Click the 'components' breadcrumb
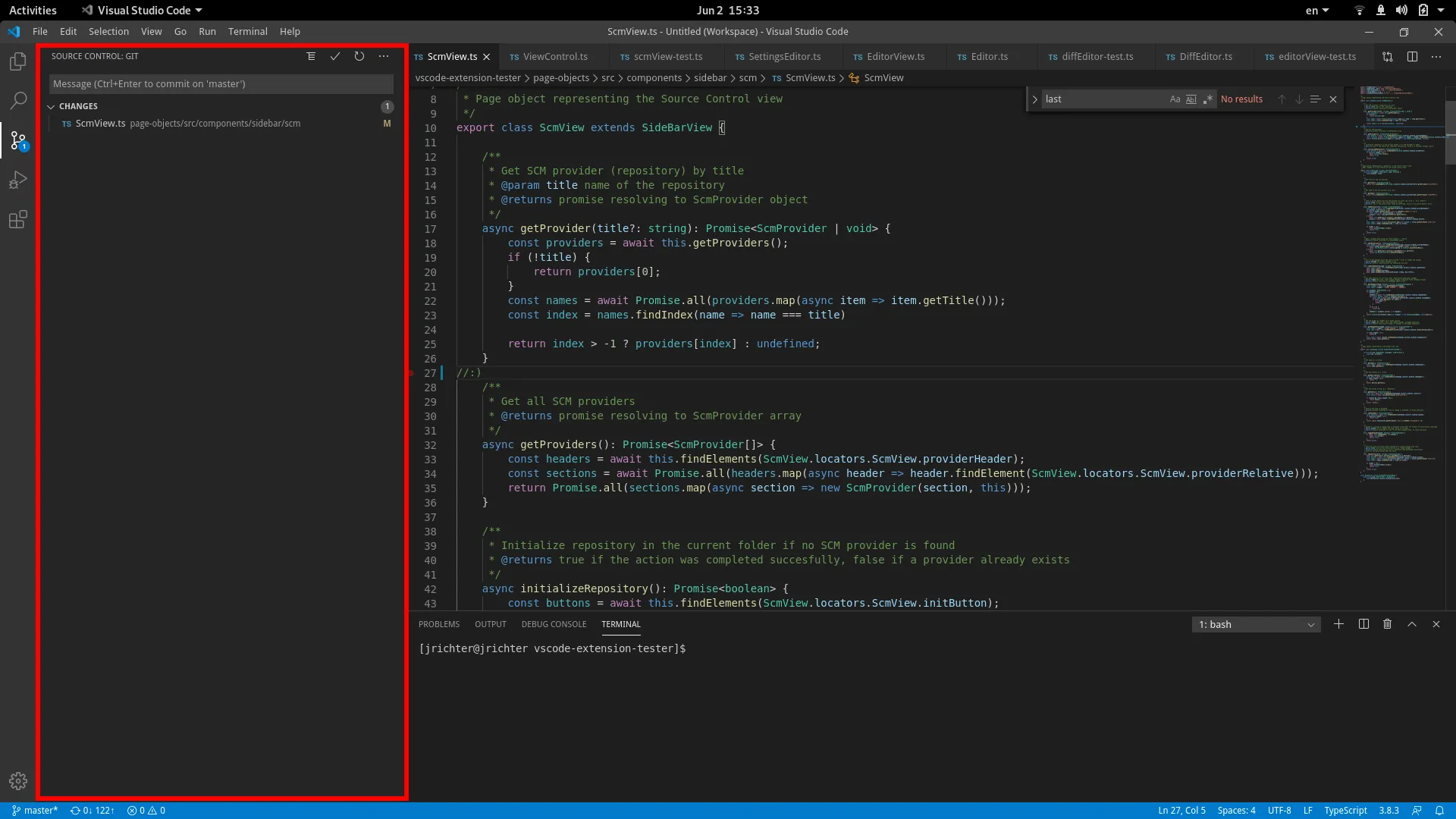The width and height of the screenshot is (1456, 819). click(654, 78)
